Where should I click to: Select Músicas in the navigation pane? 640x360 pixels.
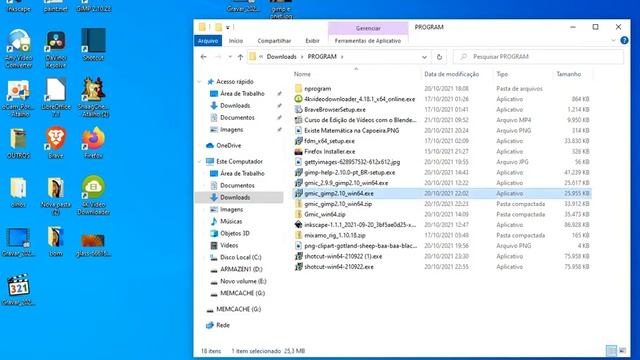(x=231, y=221)
